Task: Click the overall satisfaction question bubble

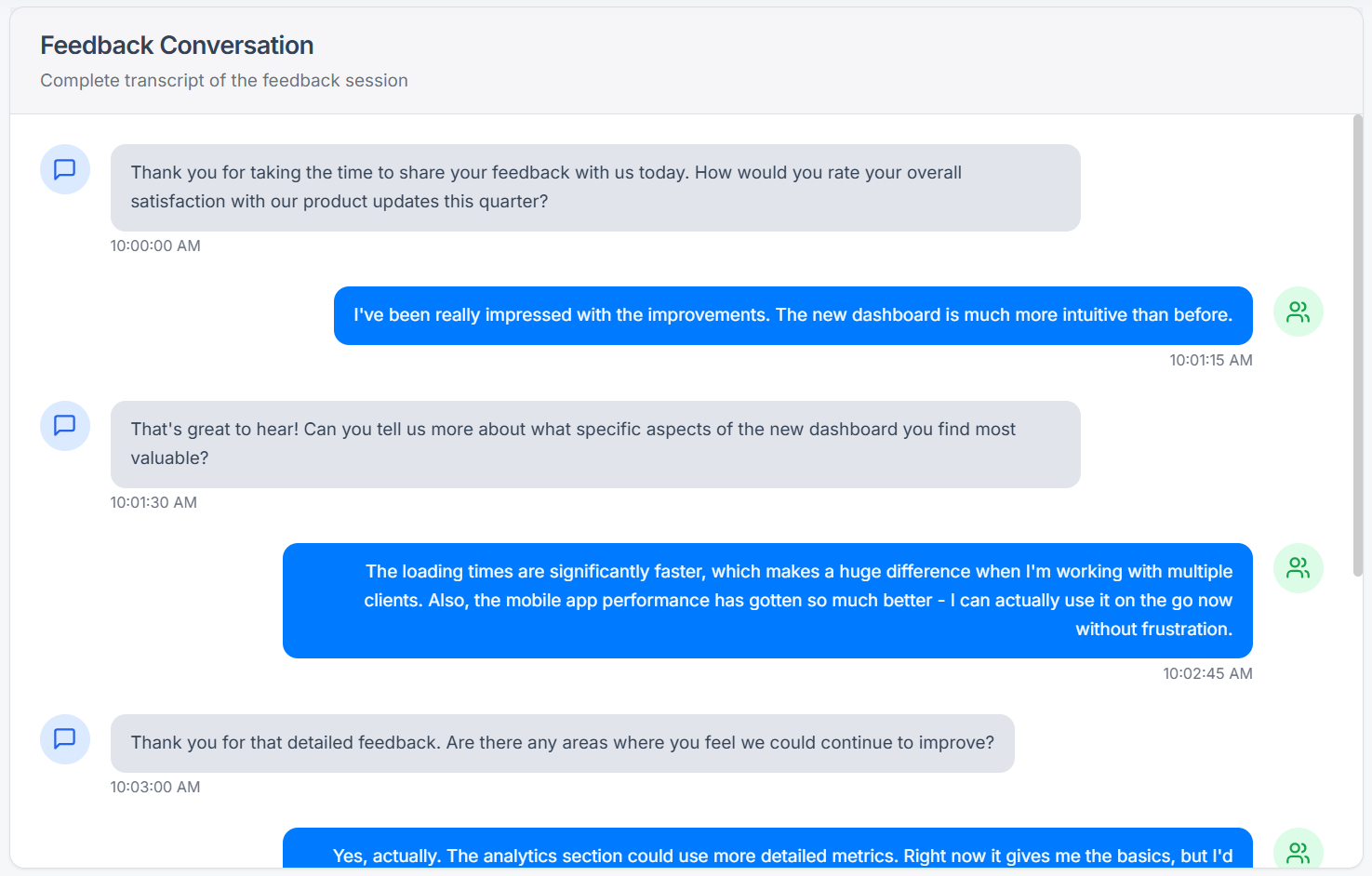Action: coord(595,187)
